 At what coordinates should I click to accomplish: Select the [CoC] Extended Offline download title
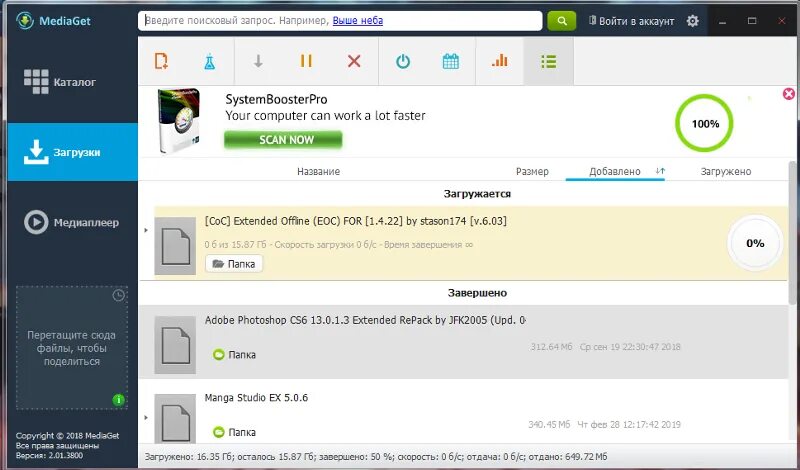[356, 221]
